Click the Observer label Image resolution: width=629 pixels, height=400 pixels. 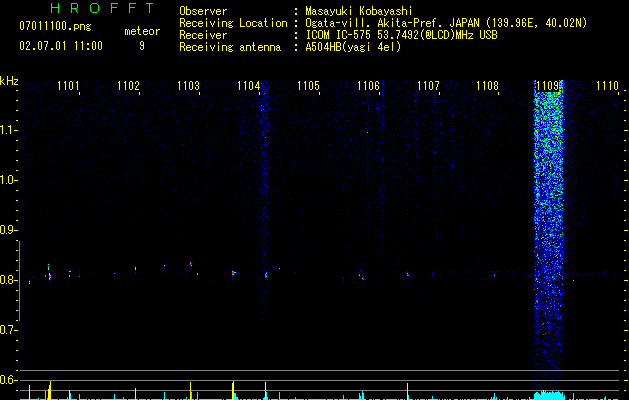coord(203,11)
